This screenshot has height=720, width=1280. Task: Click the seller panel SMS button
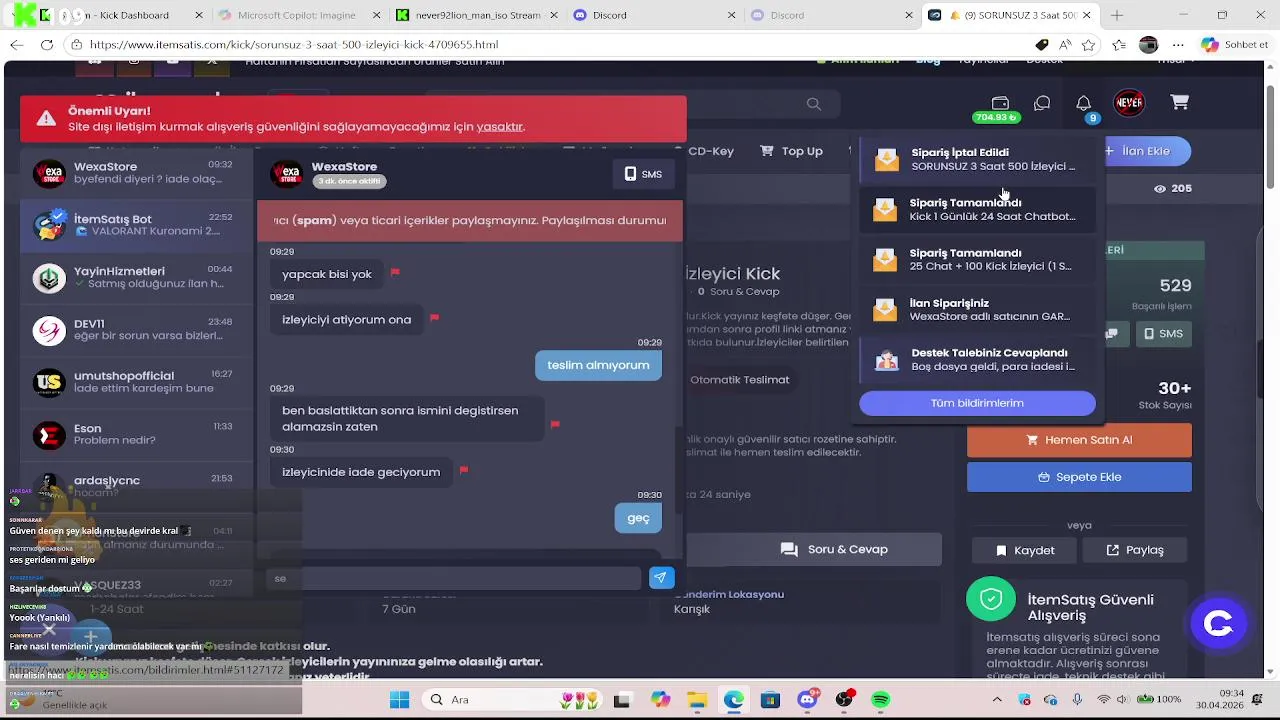(x=1163, y=334)
